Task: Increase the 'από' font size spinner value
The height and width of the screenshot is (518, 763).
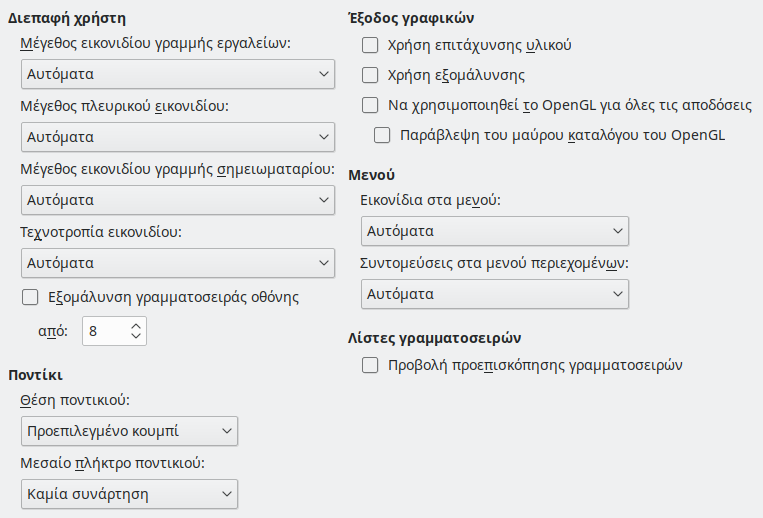Action: 136,325
